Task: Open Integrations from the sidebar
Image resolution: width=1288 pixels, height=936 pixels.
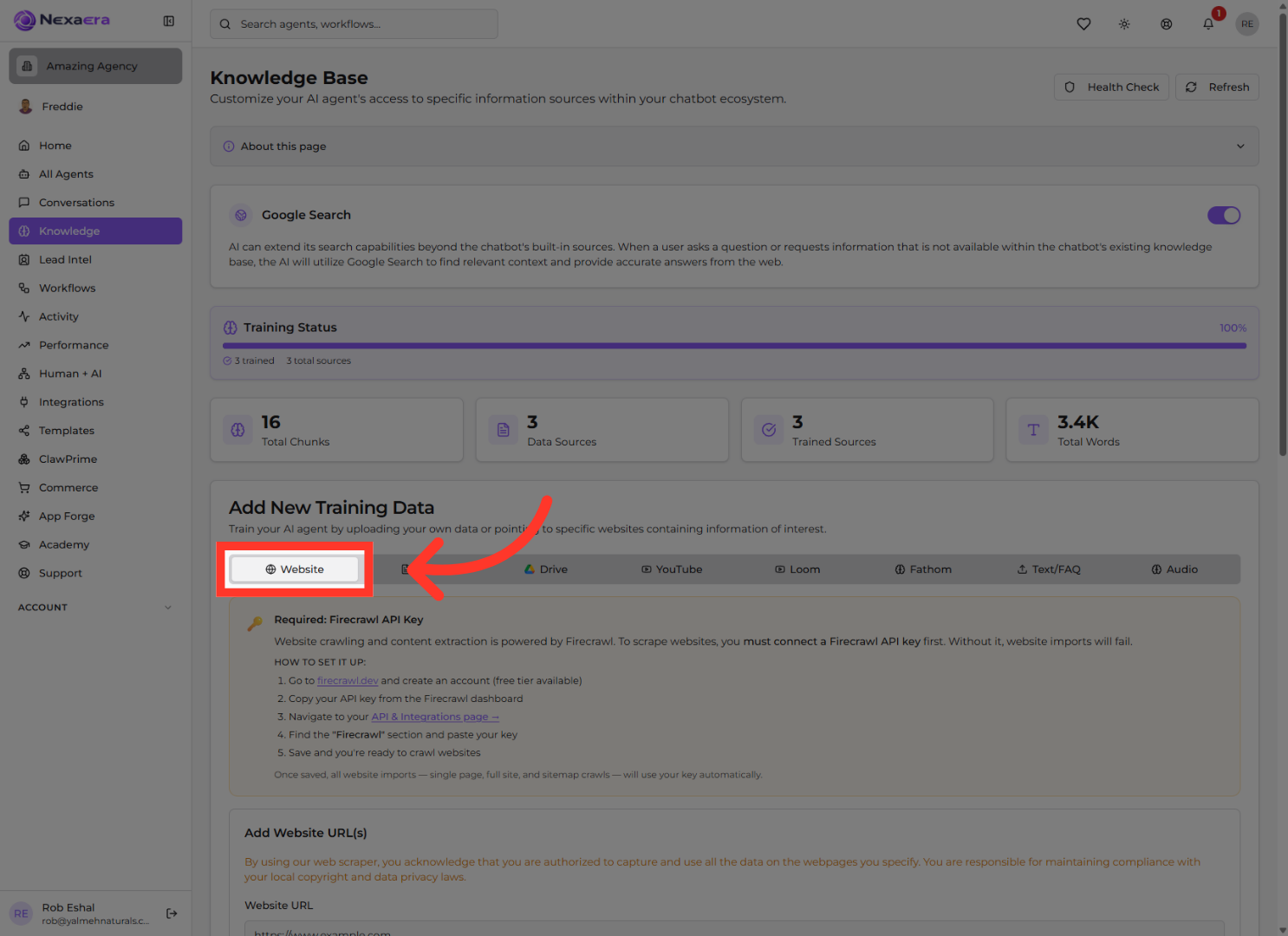Action: (x=95, y=402)
